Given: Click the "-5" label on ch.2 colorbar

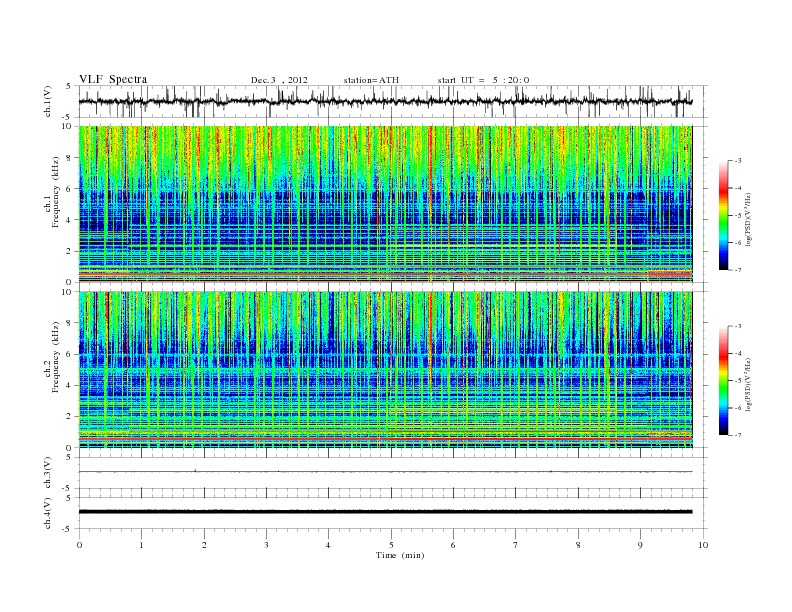Looking at the screenshot, I should pos(738,381).
